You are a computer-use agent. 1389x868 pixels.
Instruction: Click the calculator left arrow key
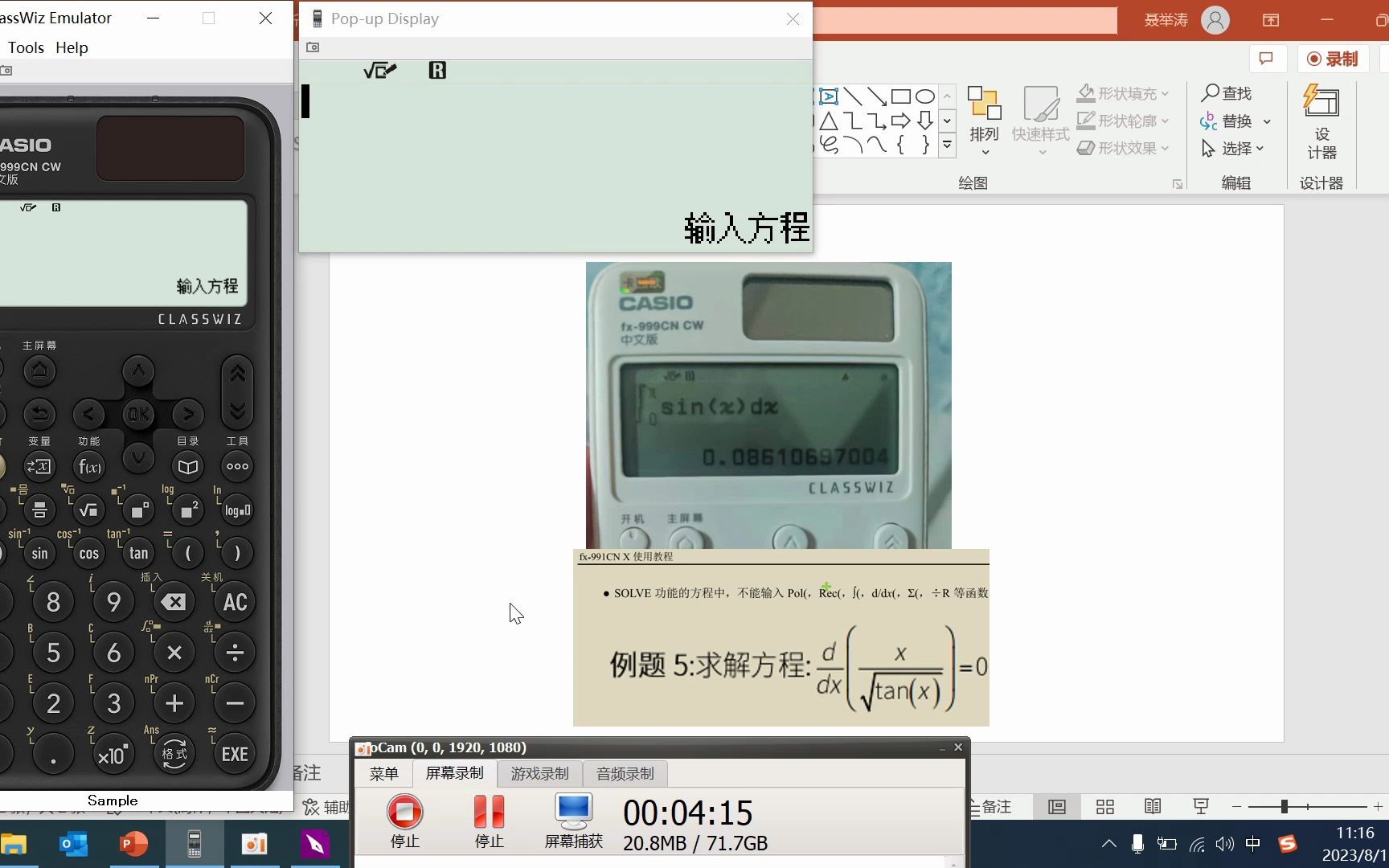[88, 414]
